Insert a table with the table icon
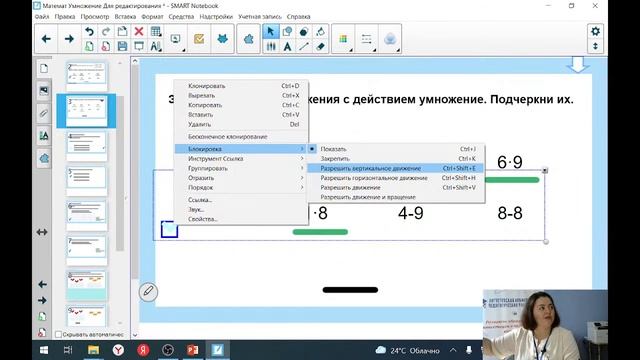The image size is (640, 360). pos(156,31)
